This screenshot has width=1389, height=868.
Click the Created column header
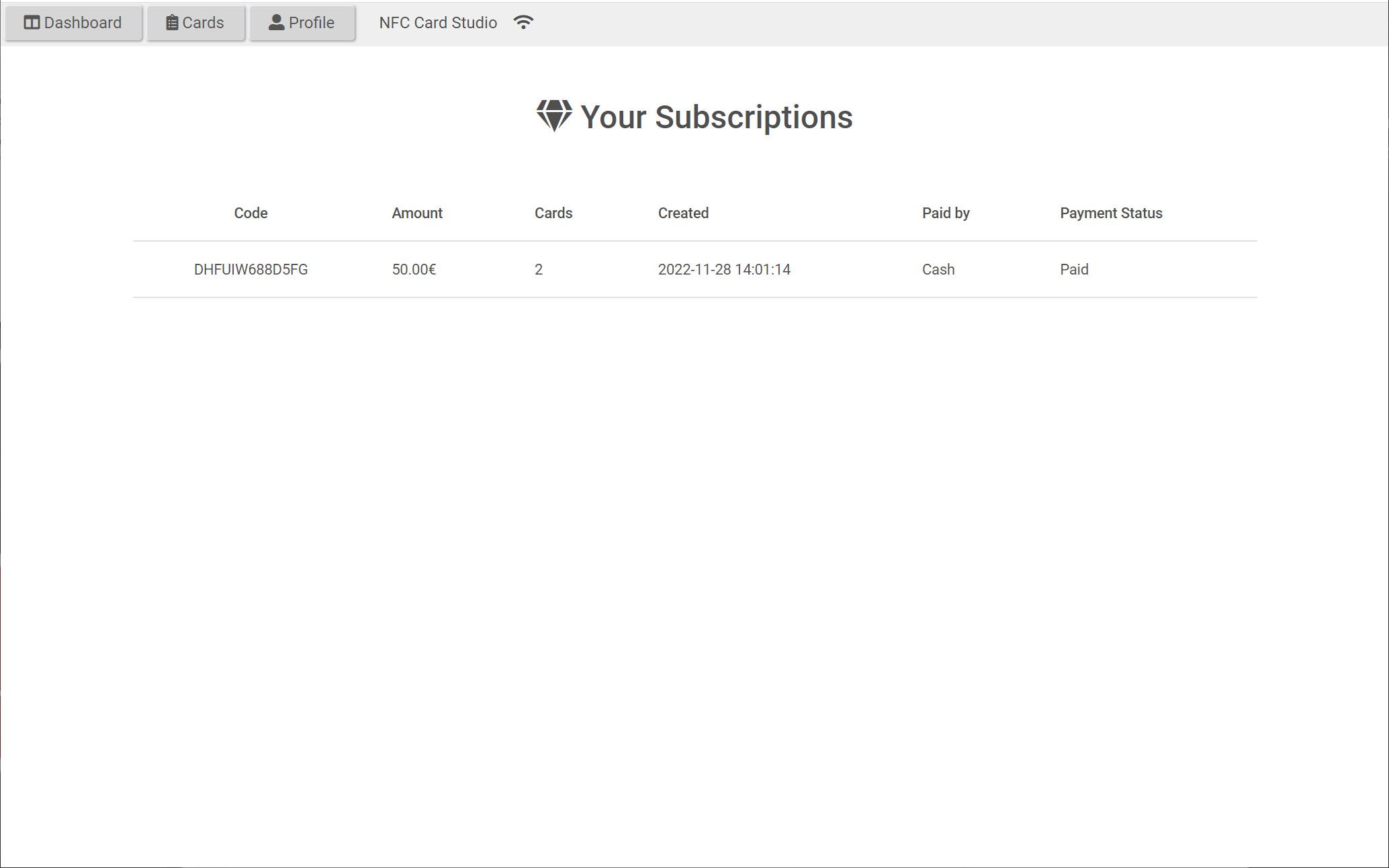pyautogui.click(x=683, y=213)
